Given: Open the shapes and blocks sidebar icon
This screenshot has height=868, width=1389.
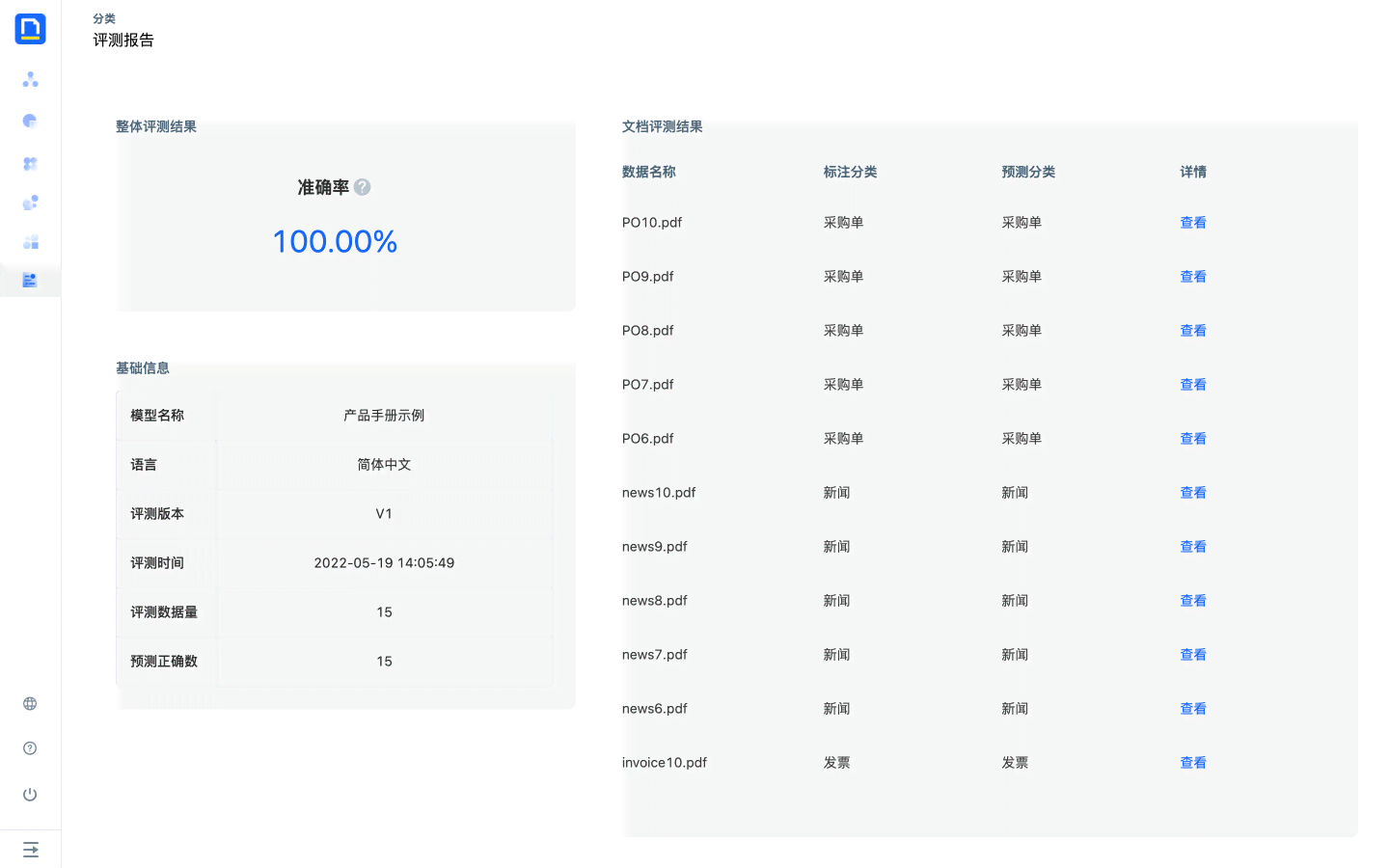Looking at the screenshot, I should [30, 241].
